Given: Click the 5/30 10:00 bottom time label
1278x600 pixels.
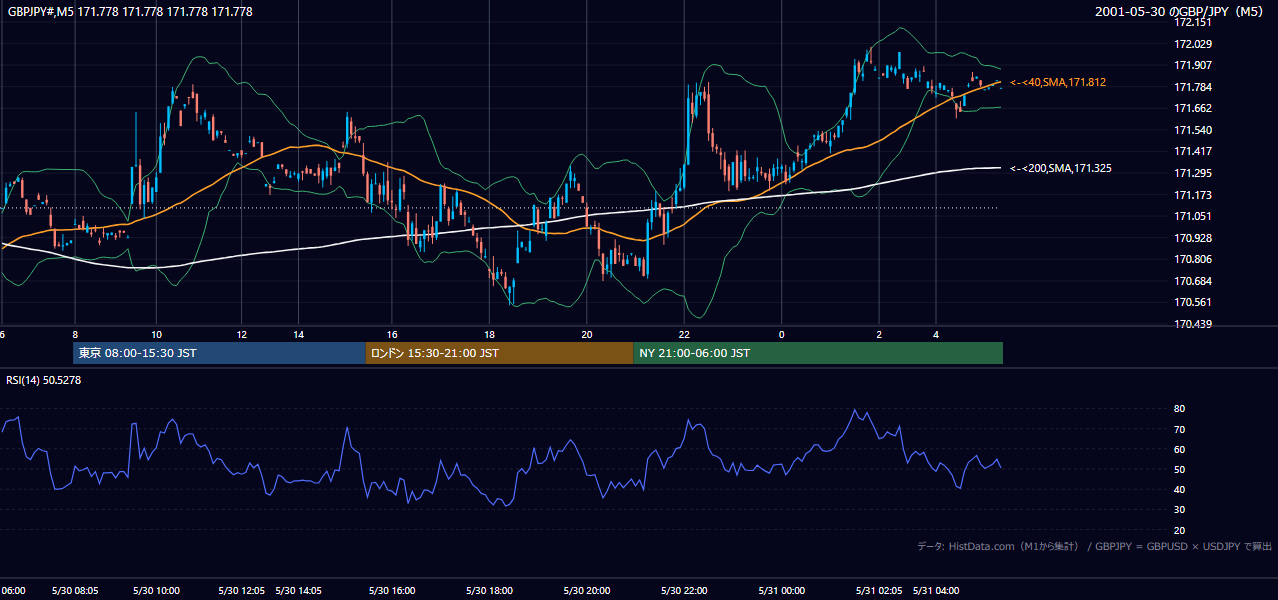Looking at the screenshot, I should click(157, 591).
